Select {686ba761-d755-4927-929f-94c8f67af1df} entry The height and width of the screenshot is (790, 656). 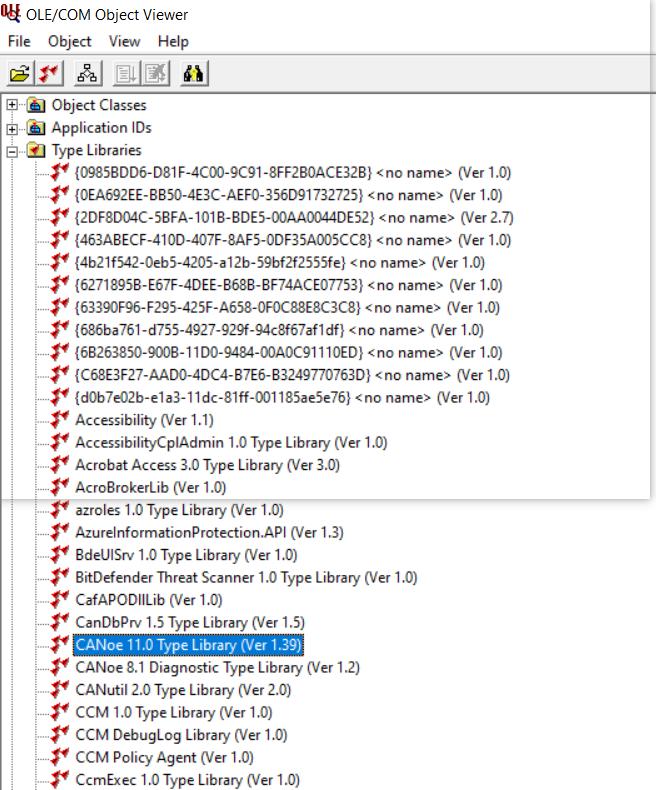(x=279, y=330)
